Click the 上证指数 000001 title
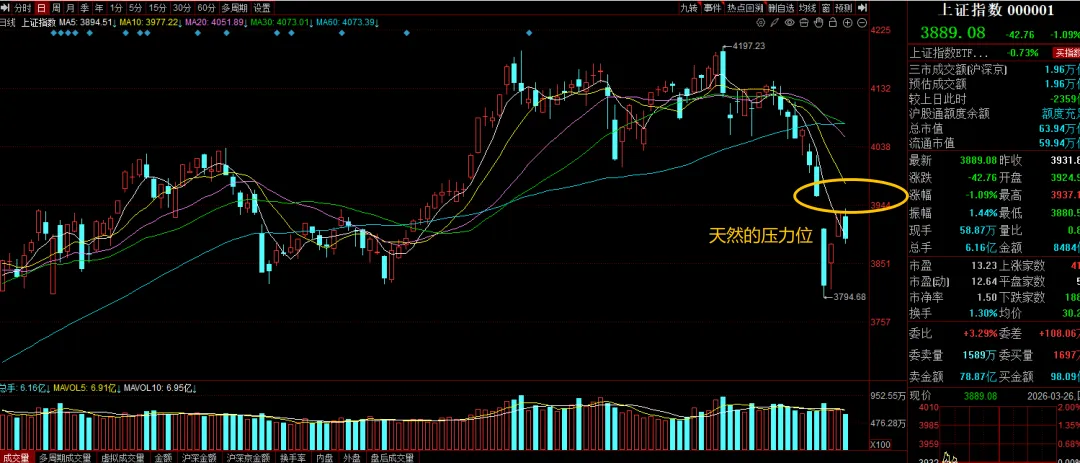 coord(997,10)
